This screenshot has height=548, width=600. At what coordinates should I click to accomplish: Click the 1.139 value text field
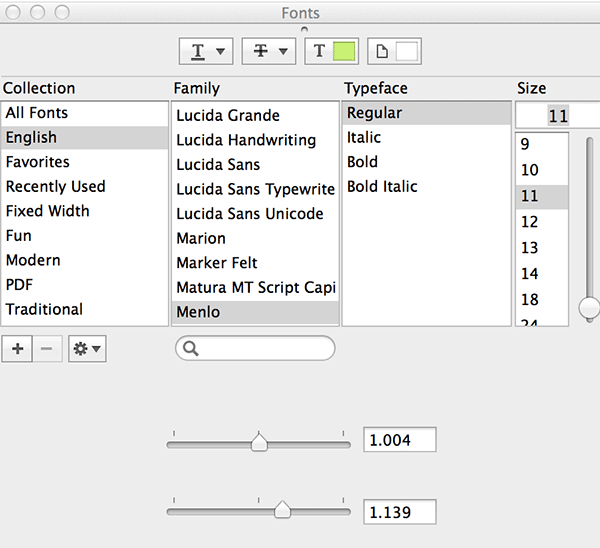tap(400, 512)
